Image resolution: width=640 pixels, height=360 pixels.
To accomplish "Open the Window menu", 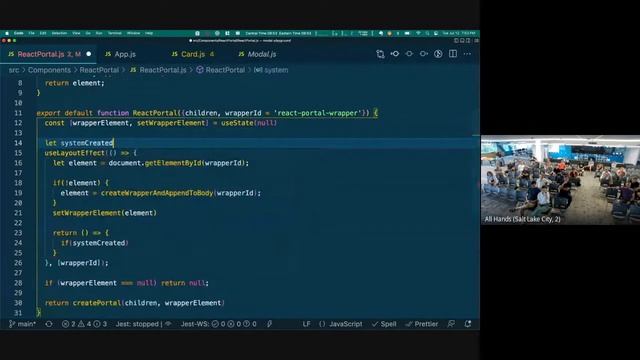I will click(x=133, y=33).
